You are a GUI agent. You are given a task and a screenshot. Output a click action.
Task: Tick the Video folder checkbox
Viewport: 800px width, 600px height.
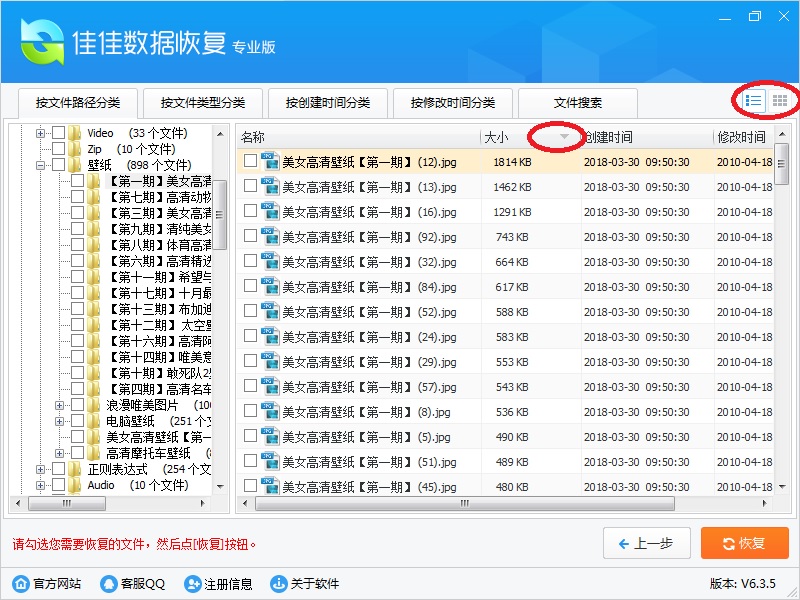pyautogui.click(x=58, y=133)
